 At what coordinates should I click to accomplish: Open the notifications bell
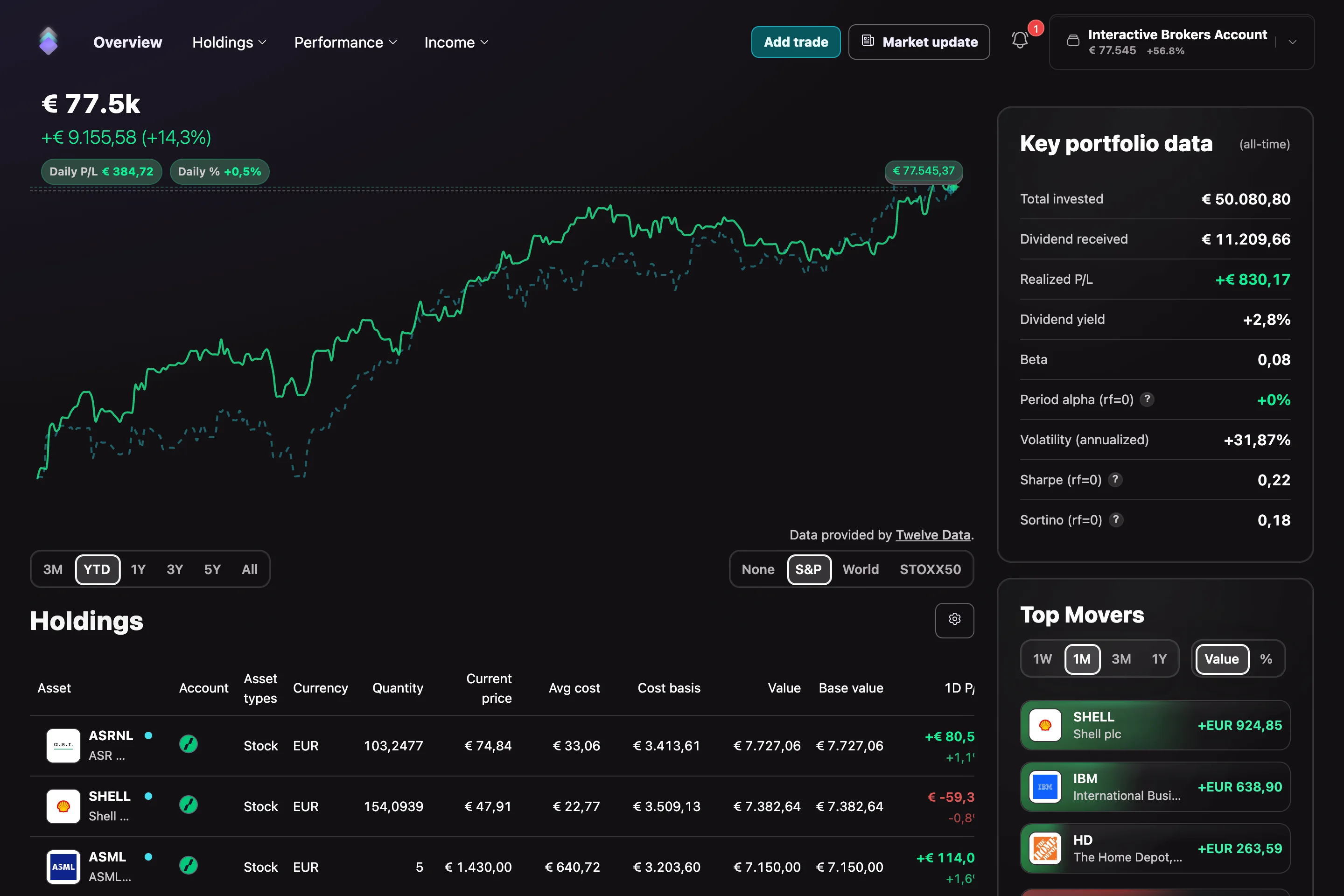[1020, 40]
